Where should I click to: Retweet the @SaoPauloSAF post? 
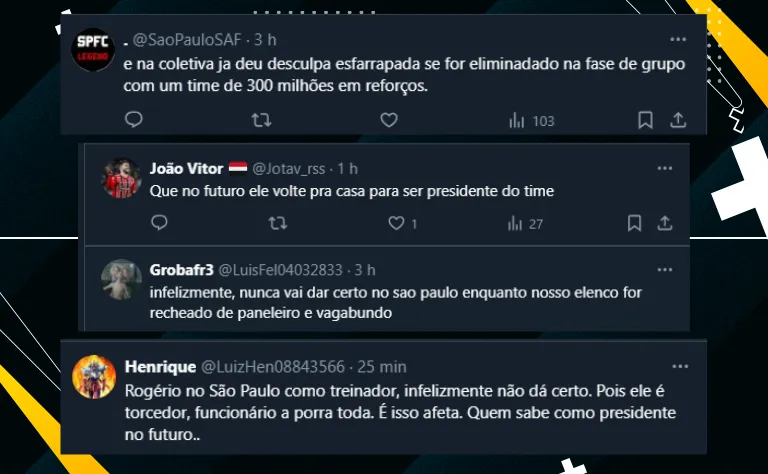tap(261, 120)
